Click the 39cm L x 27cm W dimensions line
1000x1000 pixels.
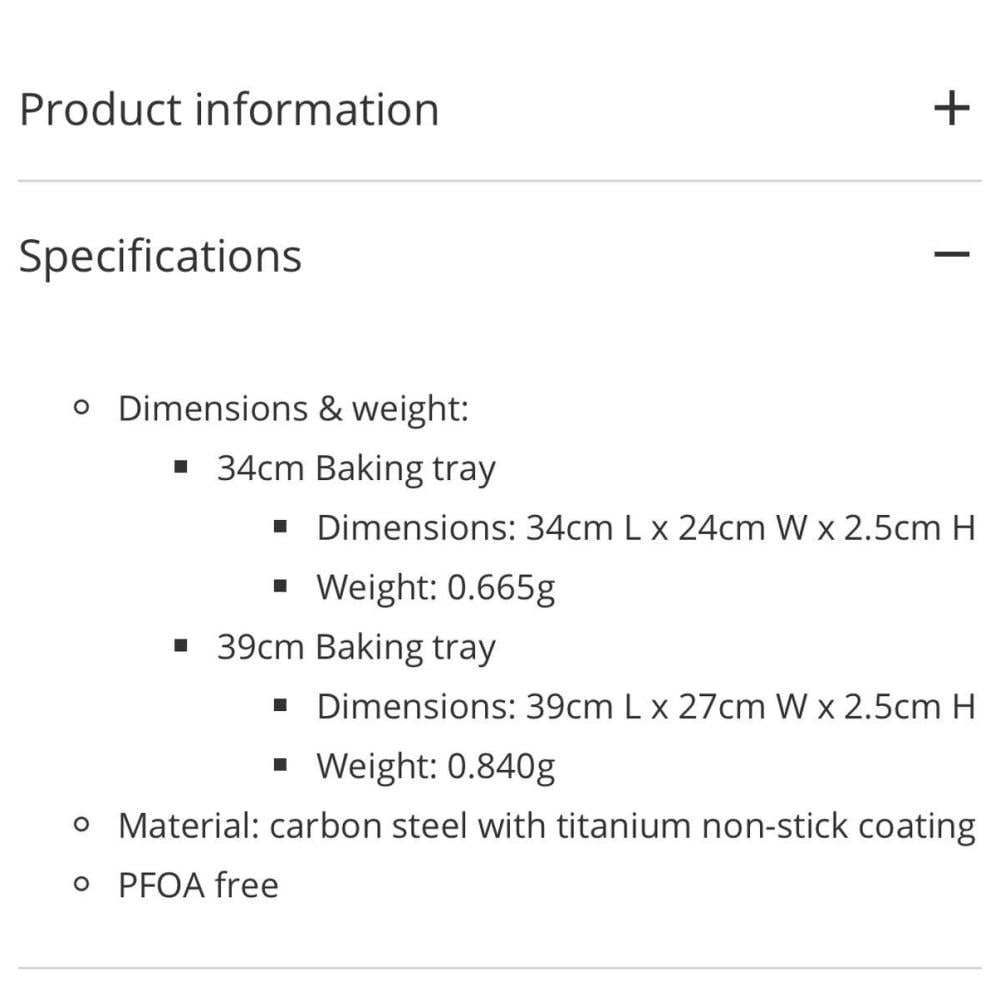(x=645, y=707)
